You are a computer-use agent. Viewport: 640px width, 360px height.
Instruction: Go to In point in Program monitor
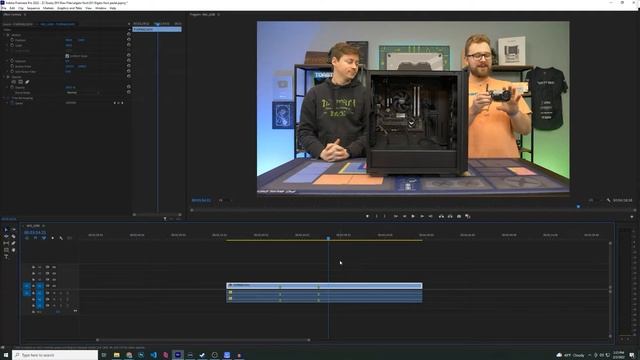pos(396,216)
